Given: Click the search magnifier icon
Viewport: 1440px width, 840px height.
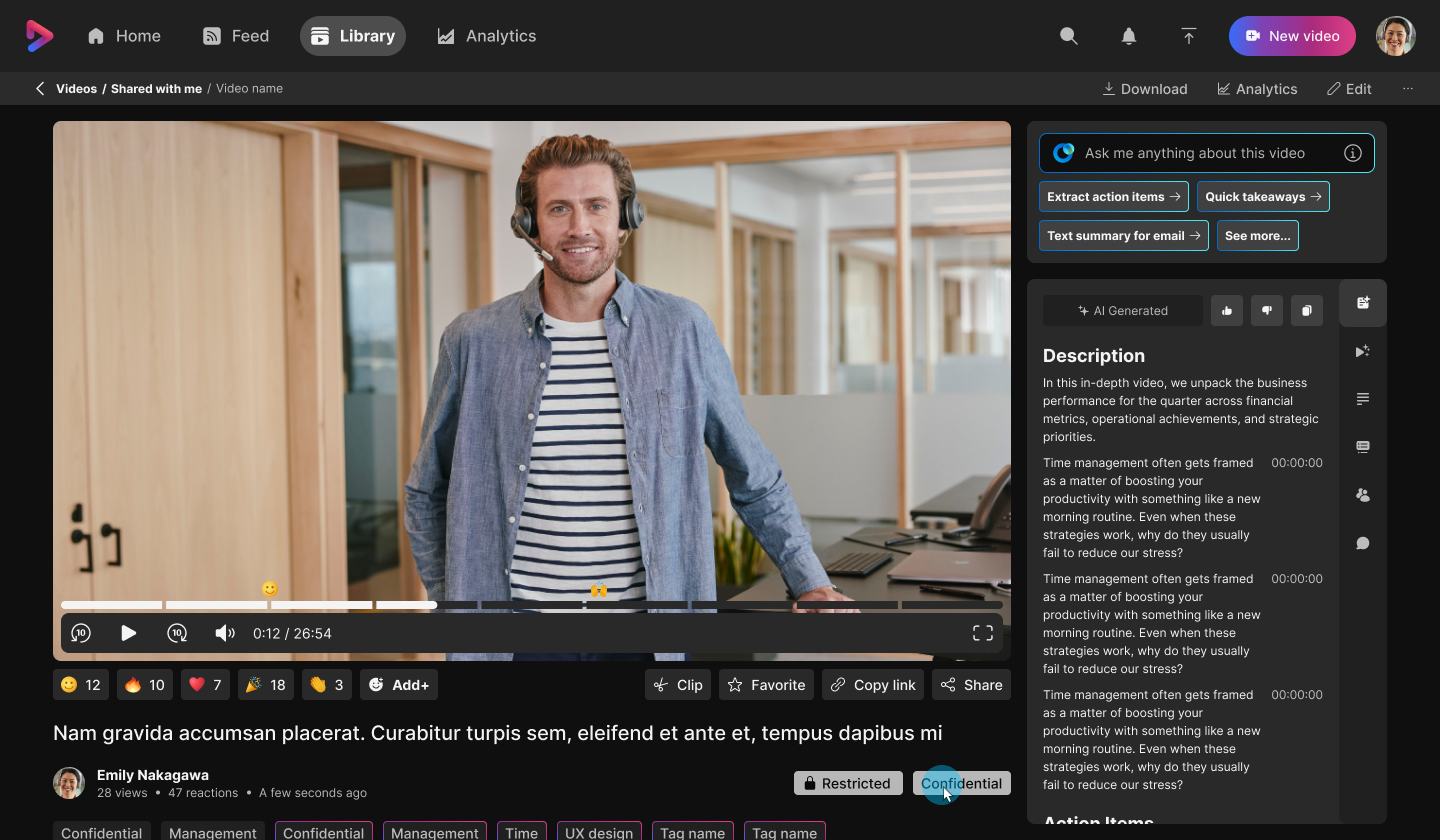Looking at the screenshot, I should (1068, 36).
